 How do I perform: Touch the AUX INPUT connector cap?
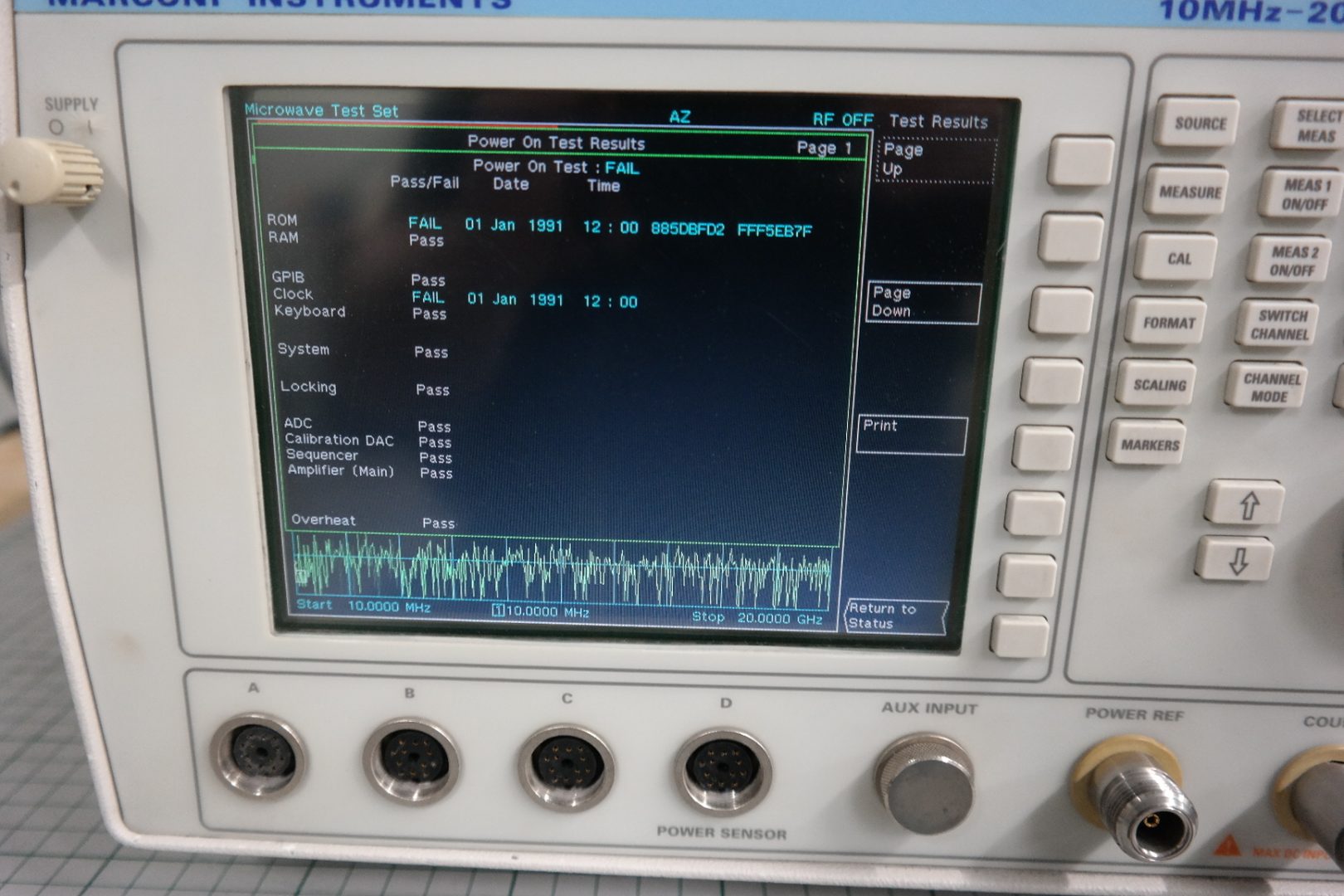924,784
